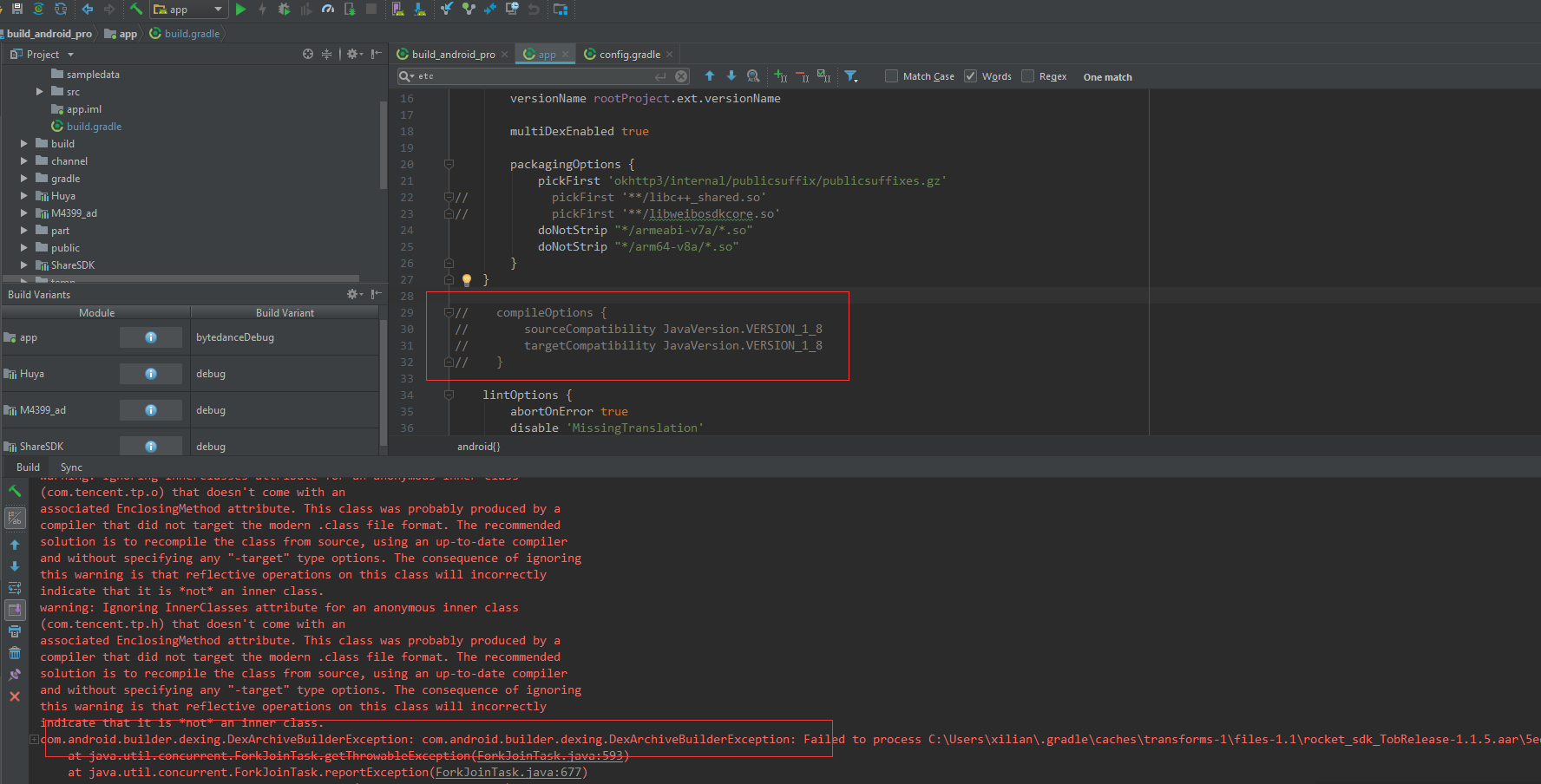The width and height of the screenshot is (1541, 784).
Task: Click the Find All occurrences icon in the search bar
Action: tap(753, 76)
